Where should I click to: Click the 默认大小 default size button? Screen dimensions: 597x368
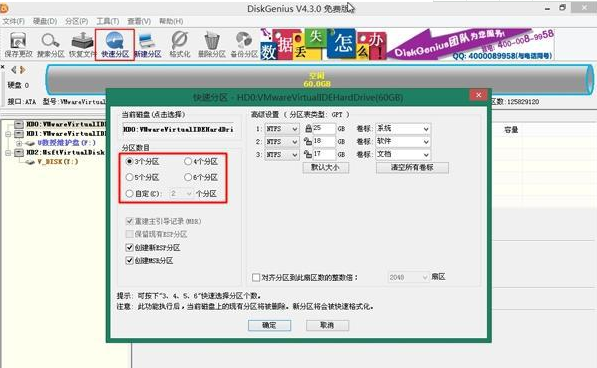[x=326, y=167]
